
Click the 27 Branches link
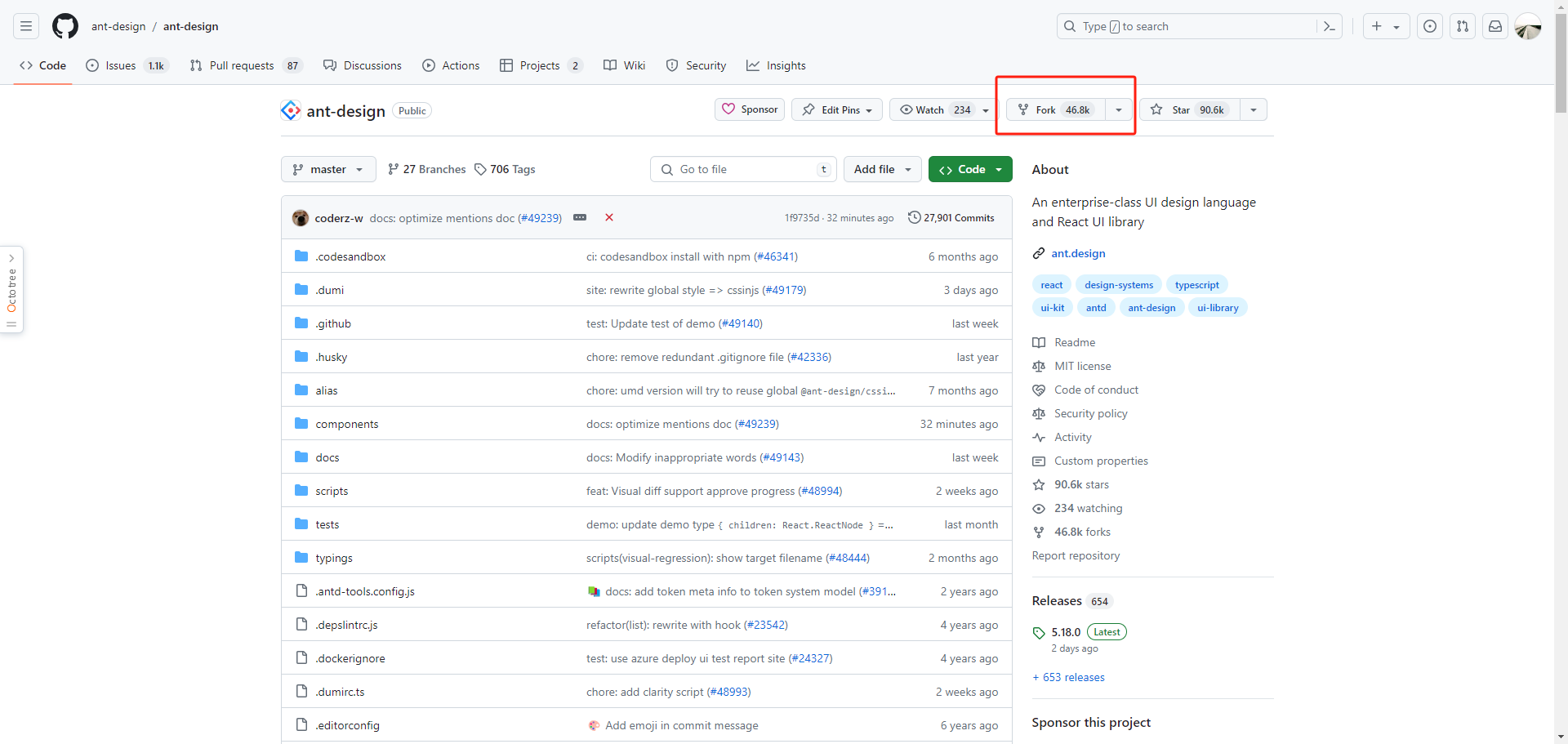[x=427, y=169]
